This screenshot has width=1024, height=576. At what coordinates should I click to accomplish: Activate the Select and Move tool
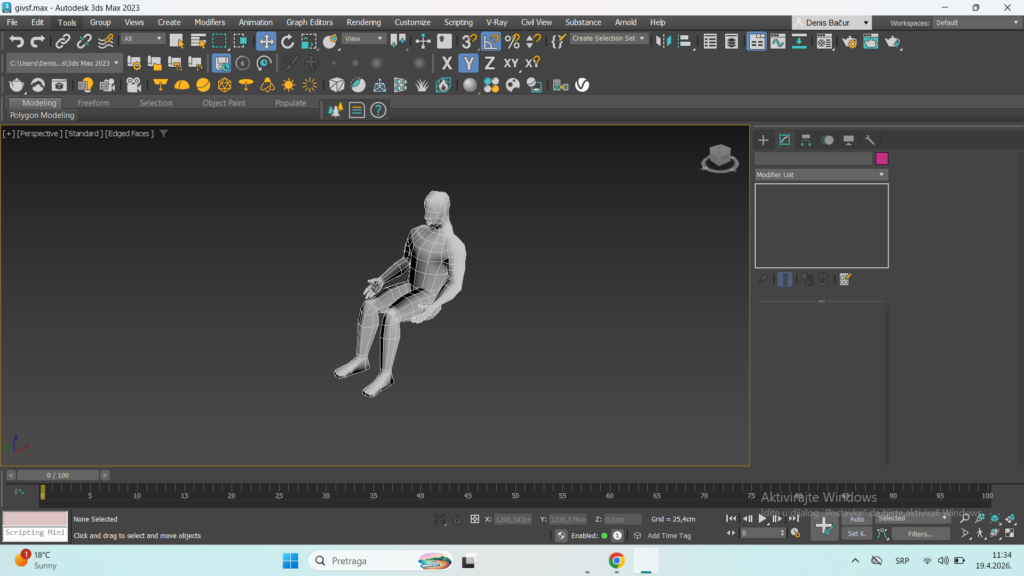coord(266,41)
